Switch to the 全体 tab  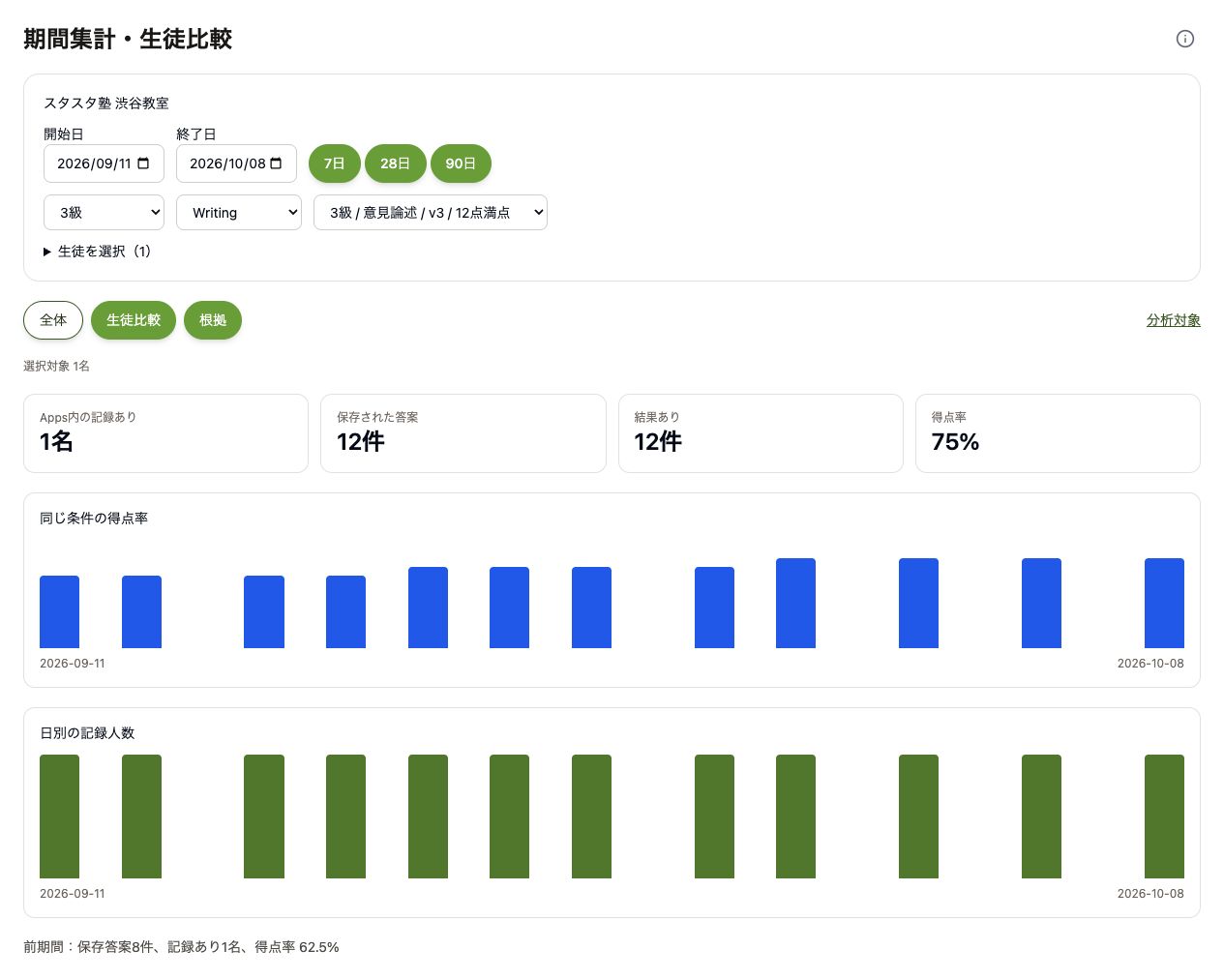(x=53, y=320)
